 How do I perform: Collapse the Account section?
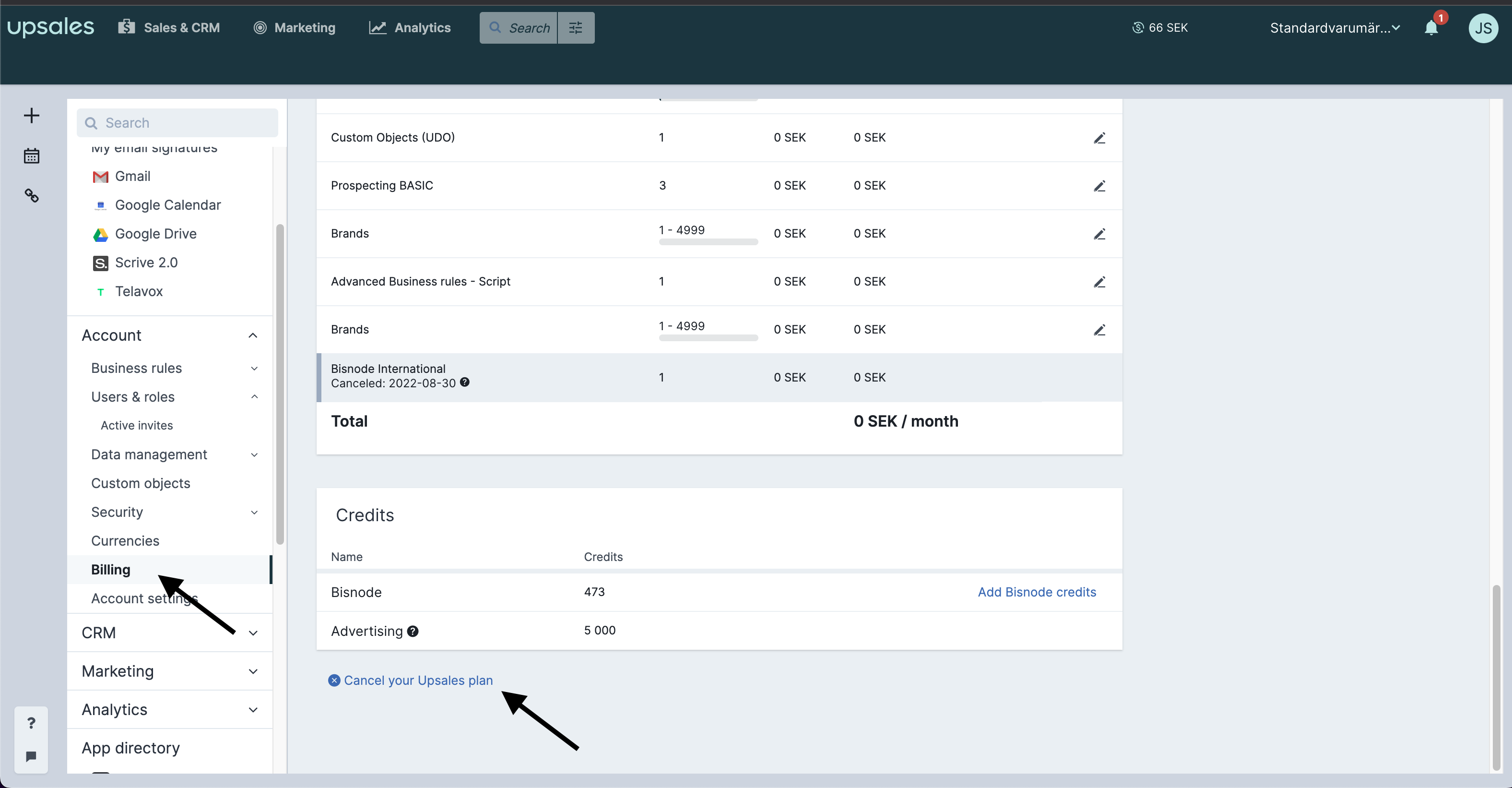pyautogui.click(x=253, y=335)
